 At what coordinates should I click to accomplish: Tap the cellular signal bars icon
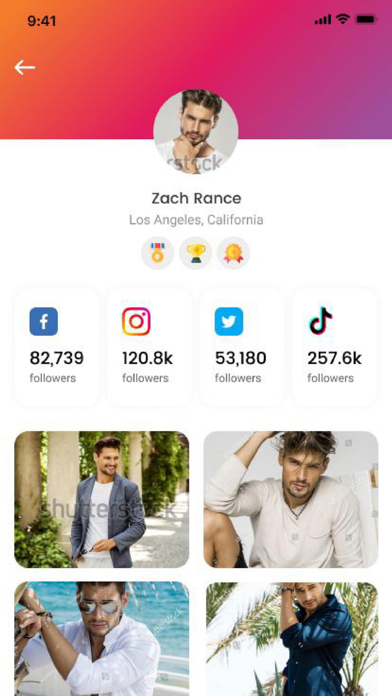323,20
